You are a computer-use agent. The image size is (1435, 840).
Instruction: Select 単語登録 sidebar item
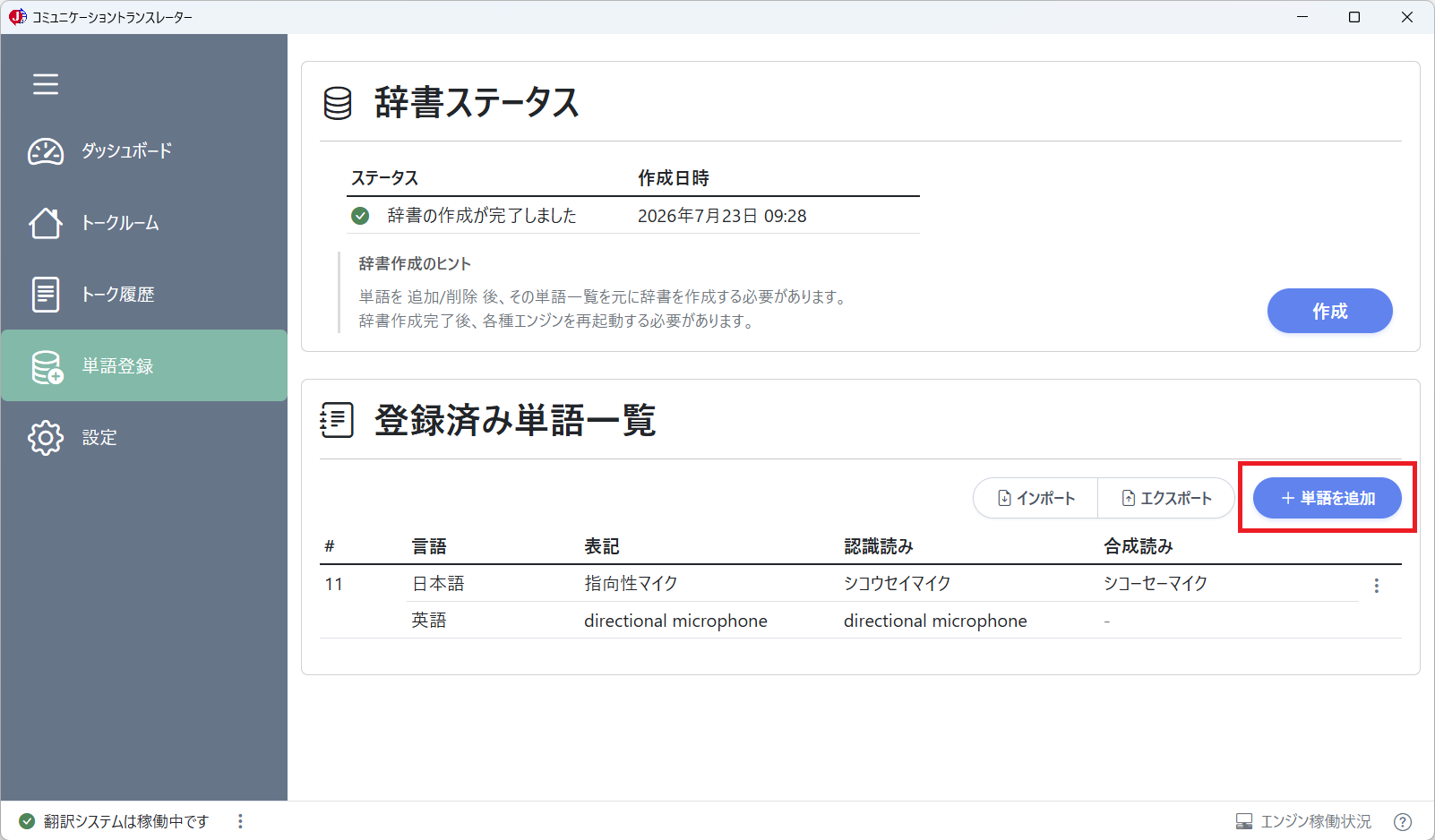pos(144,365)
